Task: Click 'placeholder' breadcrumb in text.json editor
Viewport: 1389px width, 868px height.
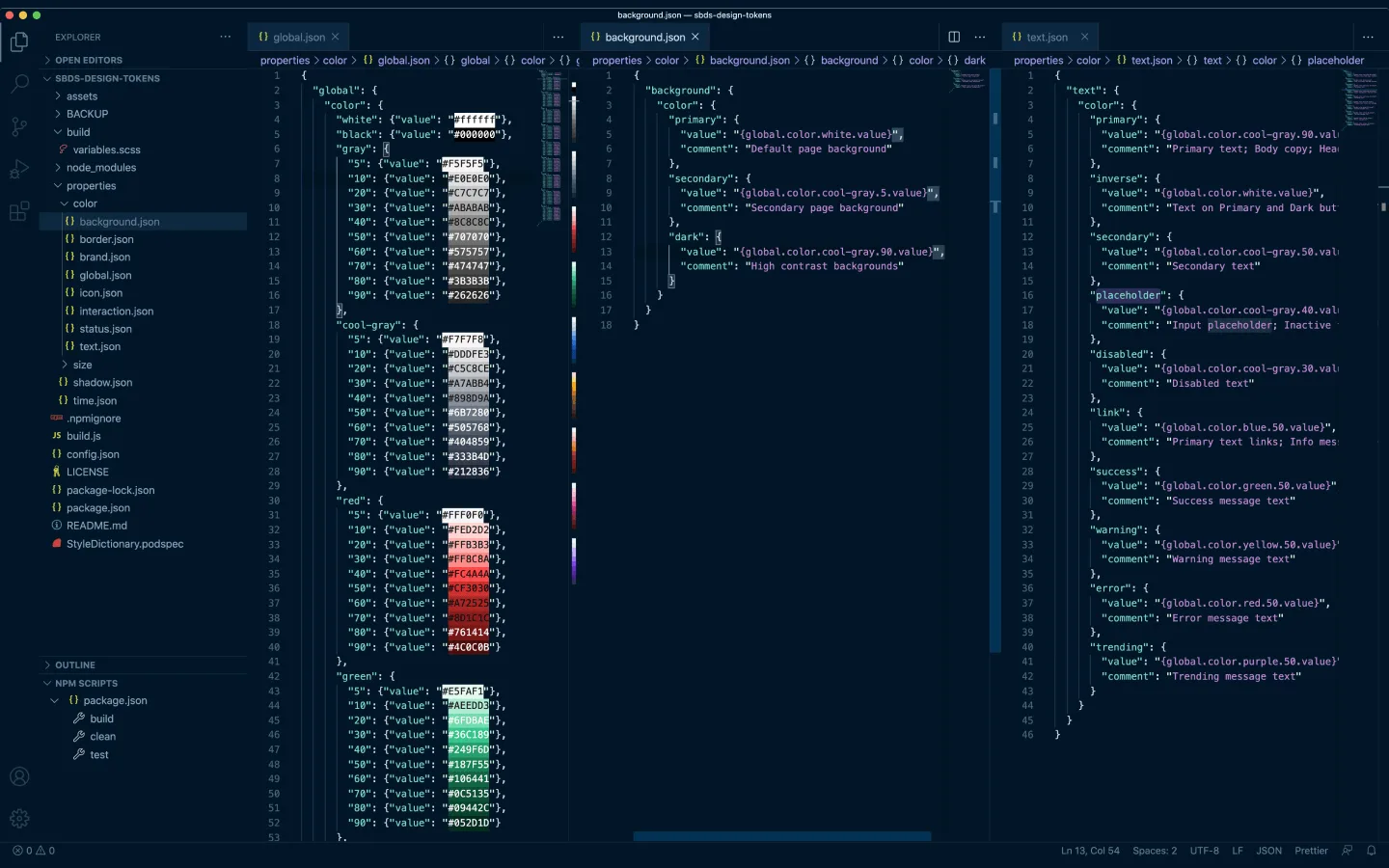Action: click(x=1336, y=60)
